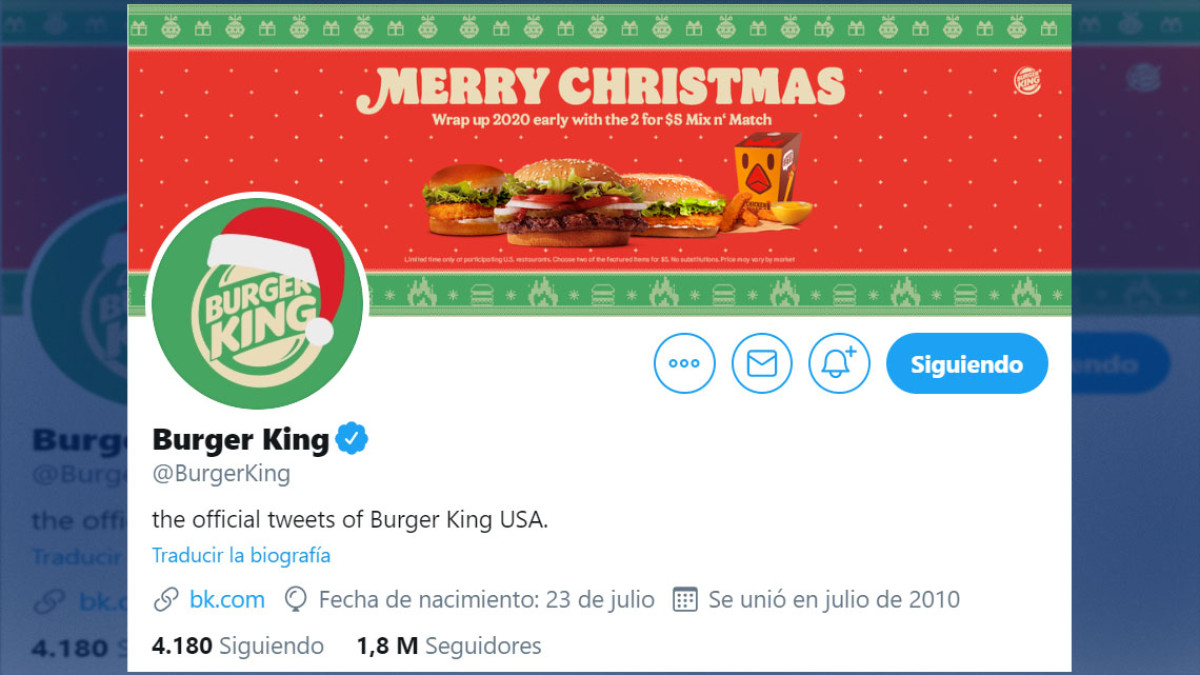Viewport: 1200px width, 675px height.
Task: Toggle following with the Siguiendo button
Action: coord(966,363)
